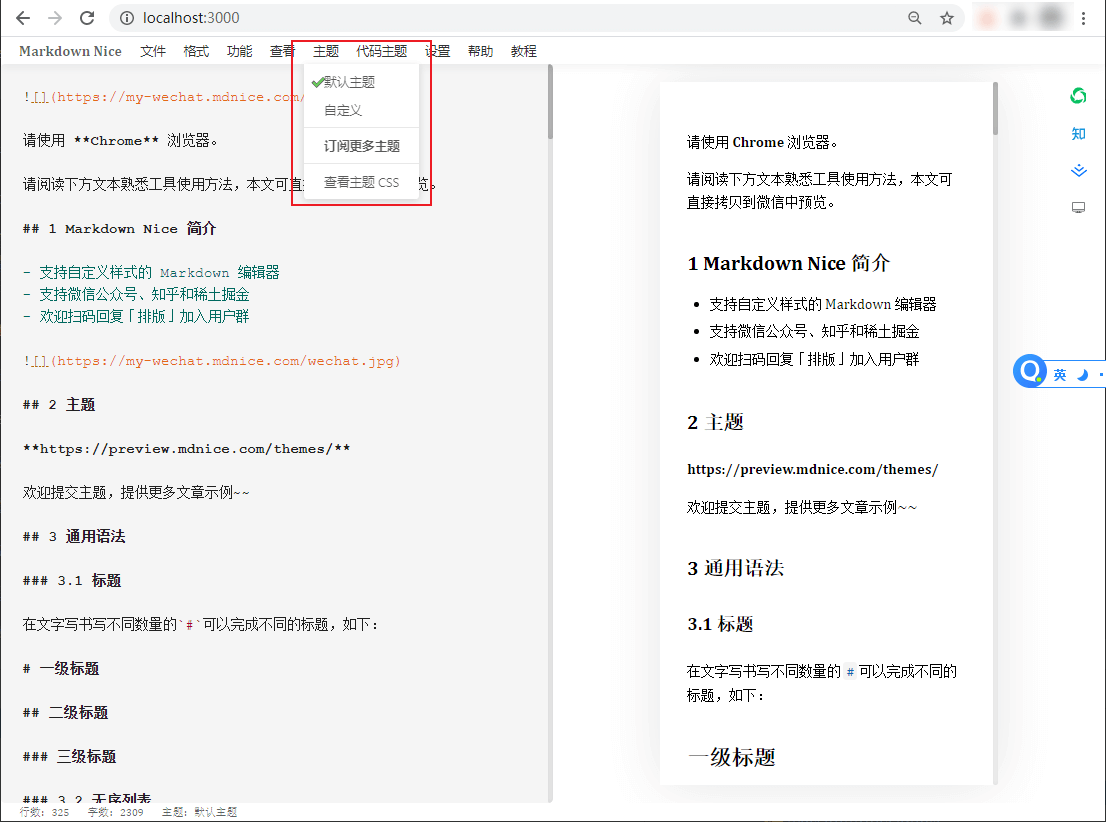The image size is (1106, 822).
Task: Click editor heading '## 1 Markdown Nice 简介'
Action: point(119,229)
